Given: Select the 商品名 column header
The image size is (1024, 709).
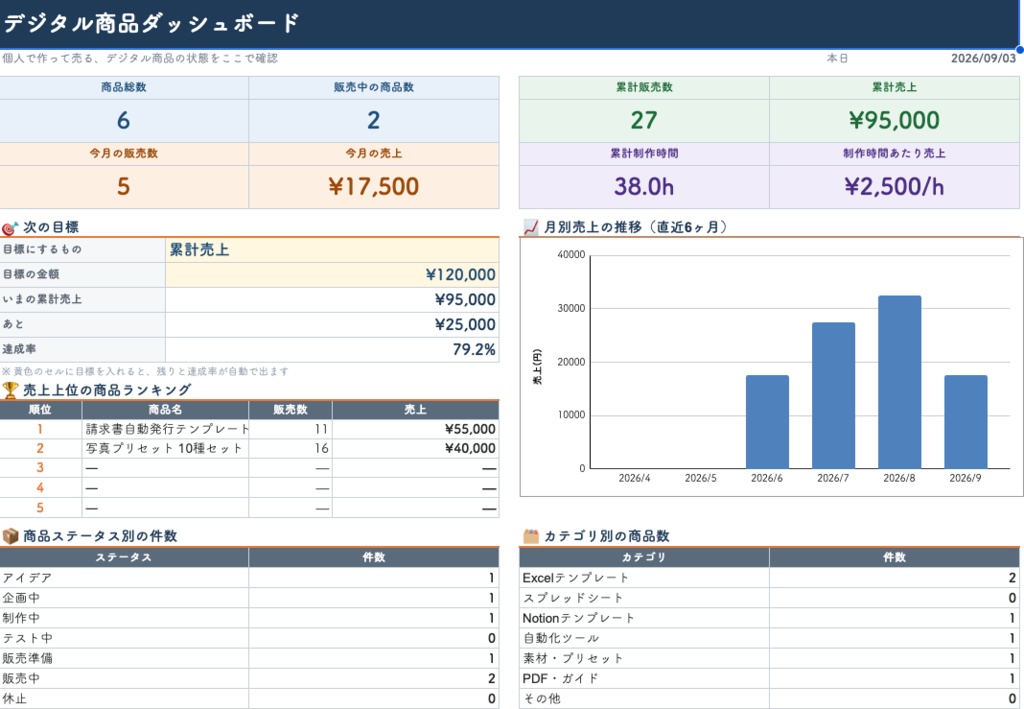Looking at the screenshot, I should 165,410.
